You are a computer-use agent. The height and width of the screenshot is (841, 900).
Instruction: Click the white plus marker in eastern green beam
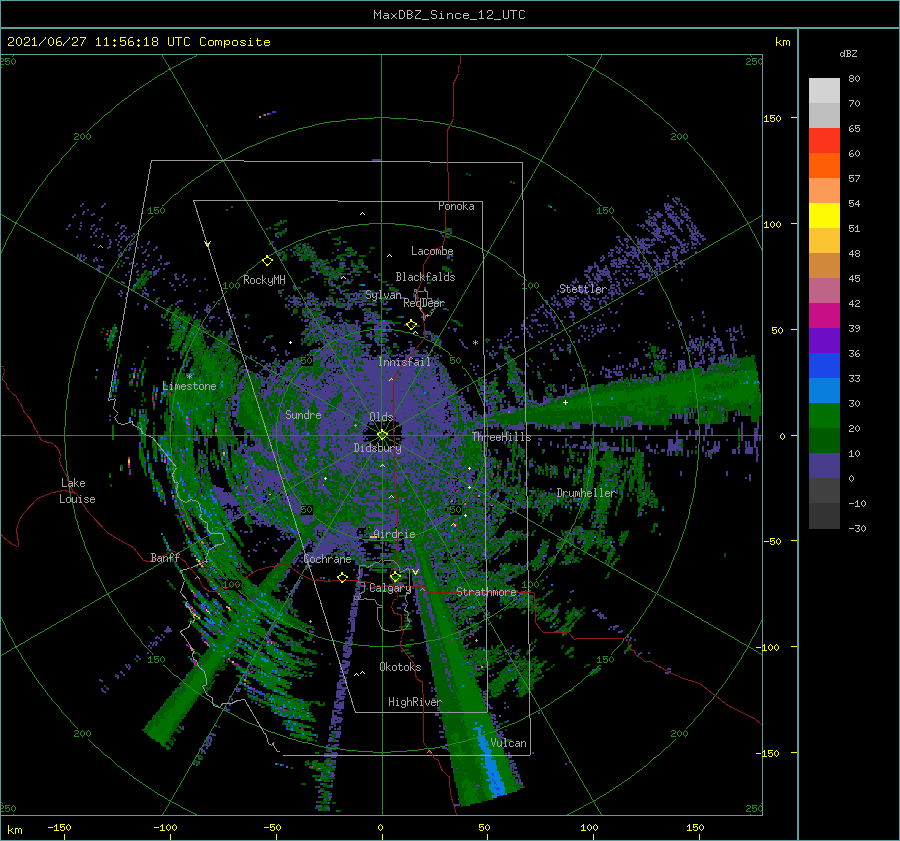[x=565, y=402]
